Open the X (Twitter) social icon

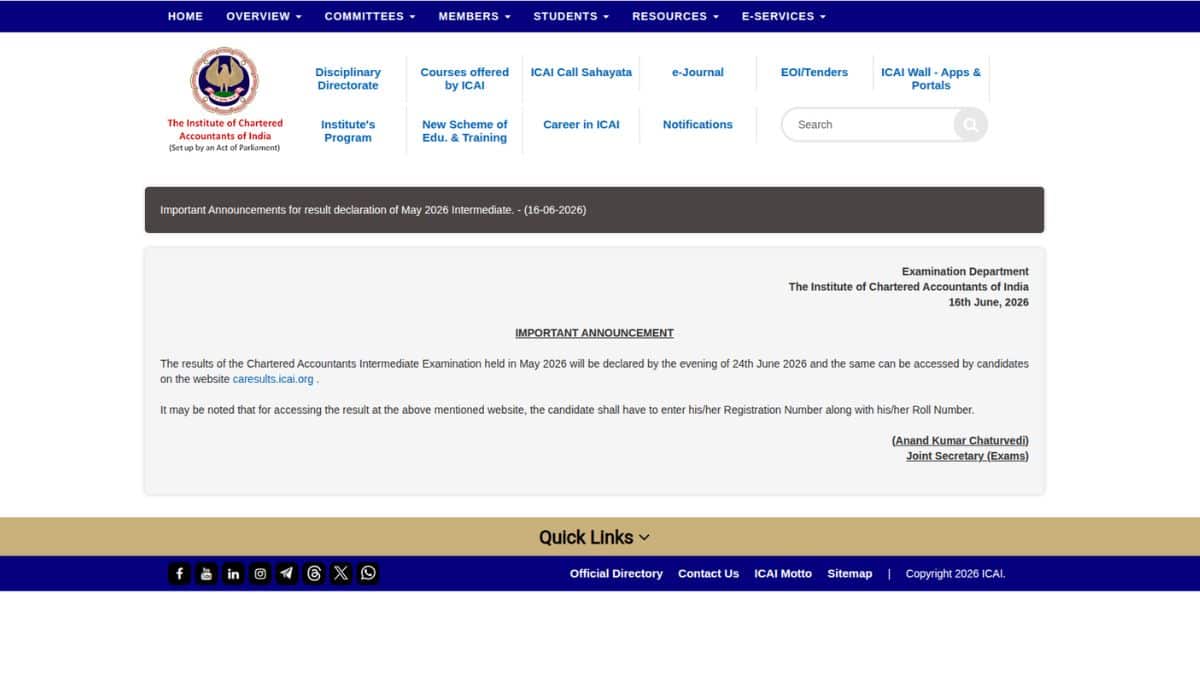pos(341,573)
